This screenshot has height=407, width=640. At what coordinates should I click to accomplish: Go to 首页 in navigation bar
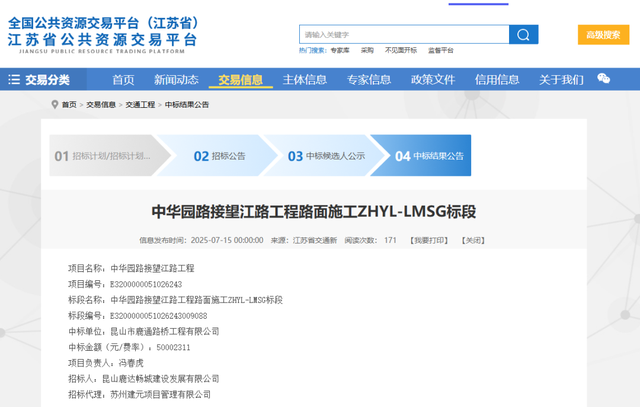pyautogui.click(x=123, y=80)
